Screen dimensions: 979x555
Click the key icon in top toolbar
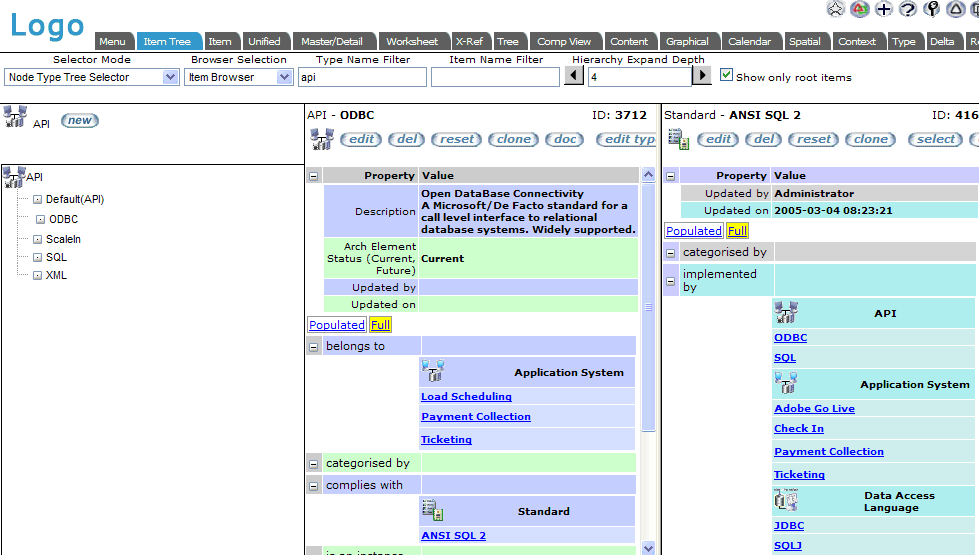point(932,9)
